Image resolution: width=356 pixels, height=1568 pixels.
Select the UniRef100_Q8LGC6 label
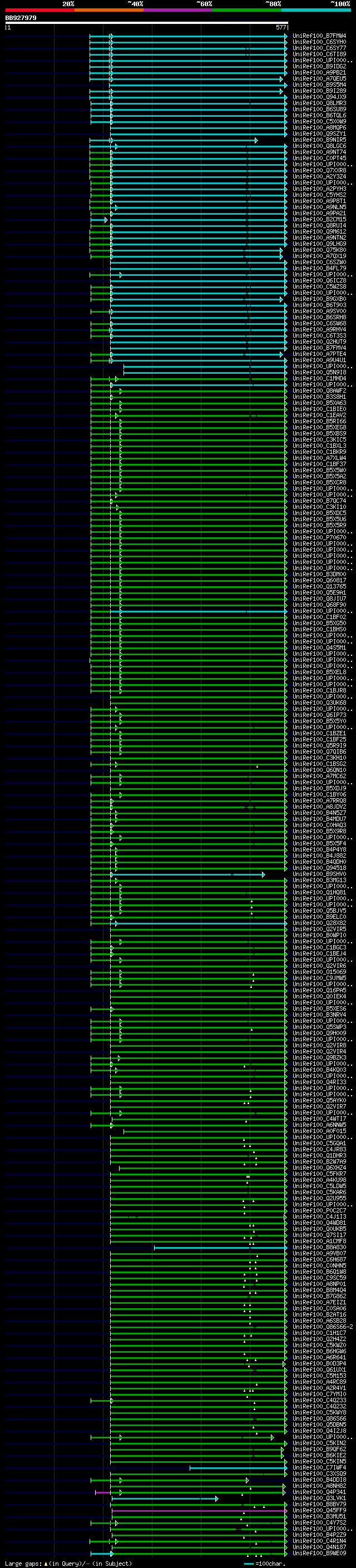319,146
